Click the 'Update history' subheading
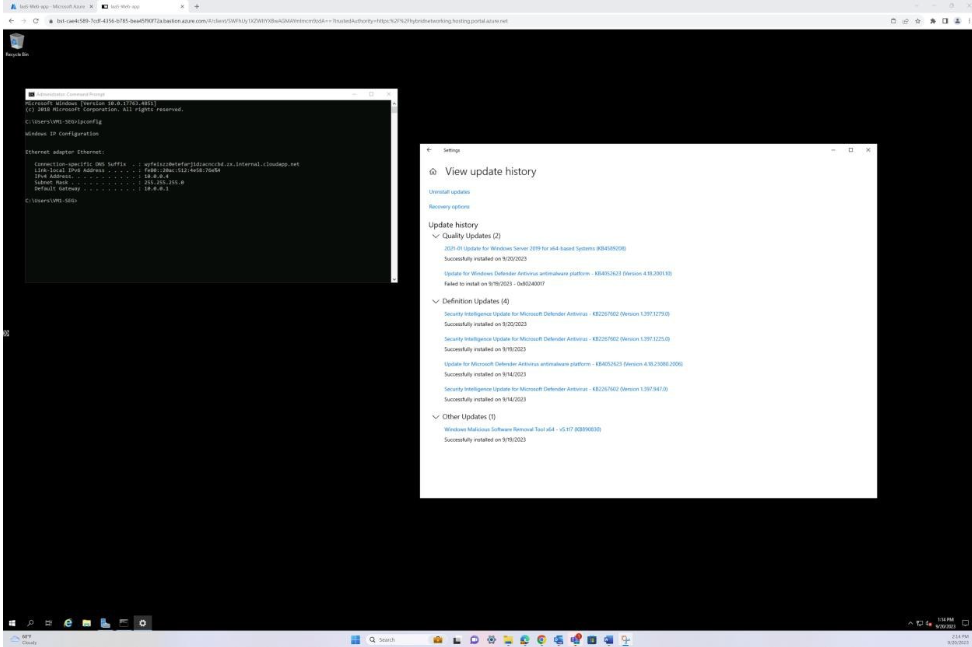 453,225
